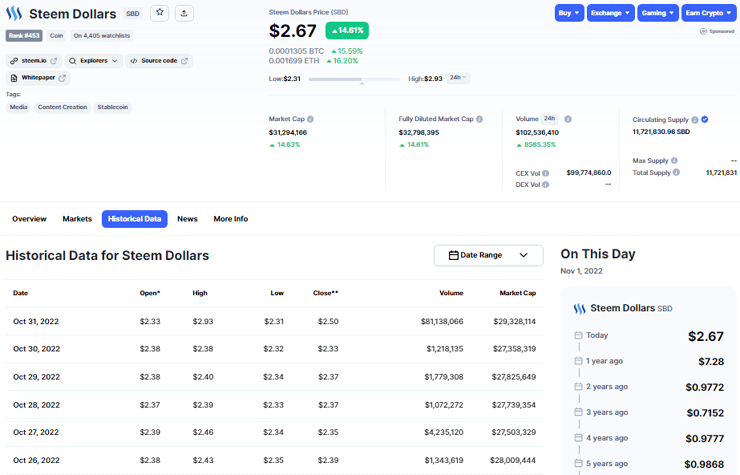
Task: Open the Buy dropdown
Action: click(569, 13)
